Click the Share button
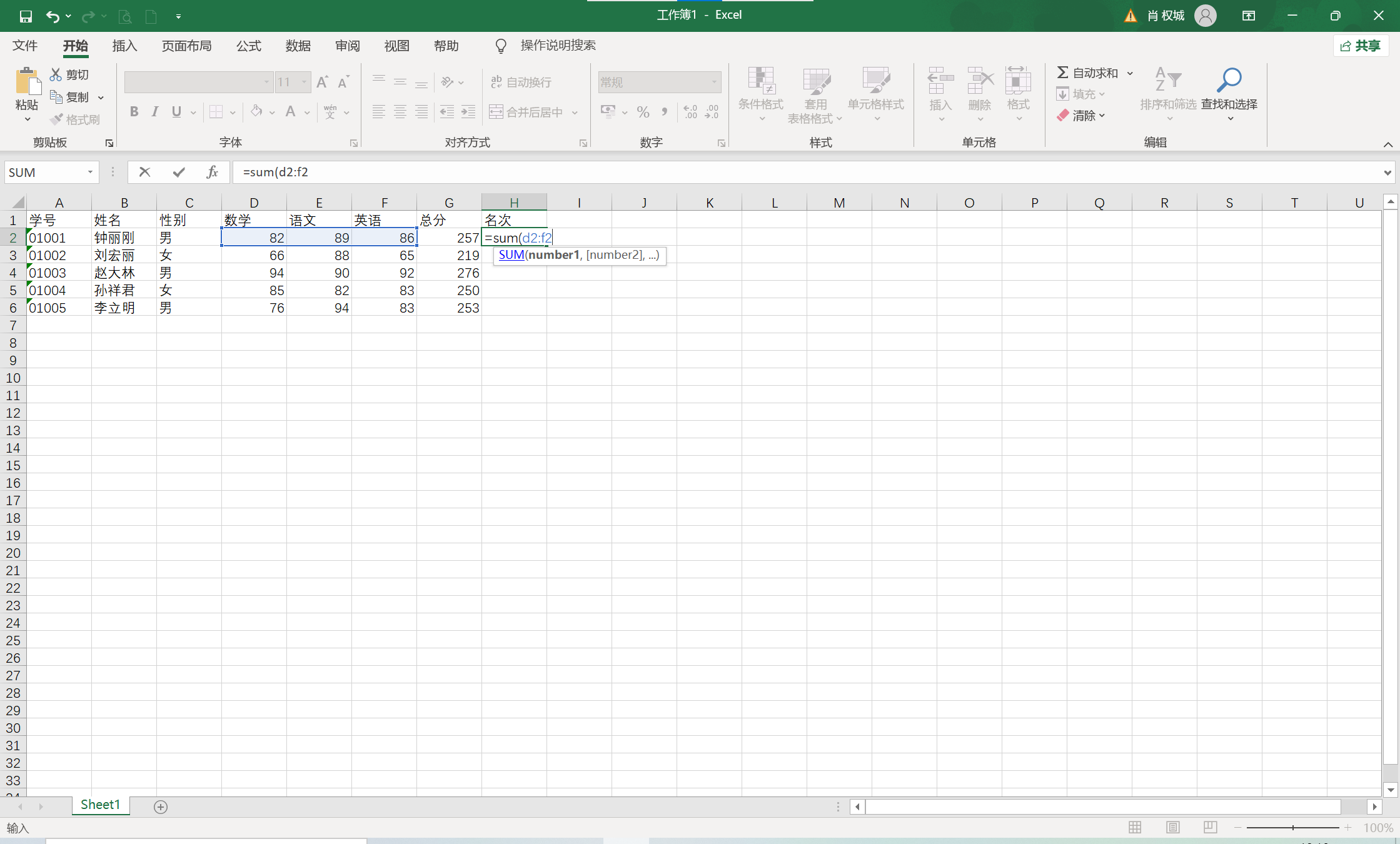 1361,46
